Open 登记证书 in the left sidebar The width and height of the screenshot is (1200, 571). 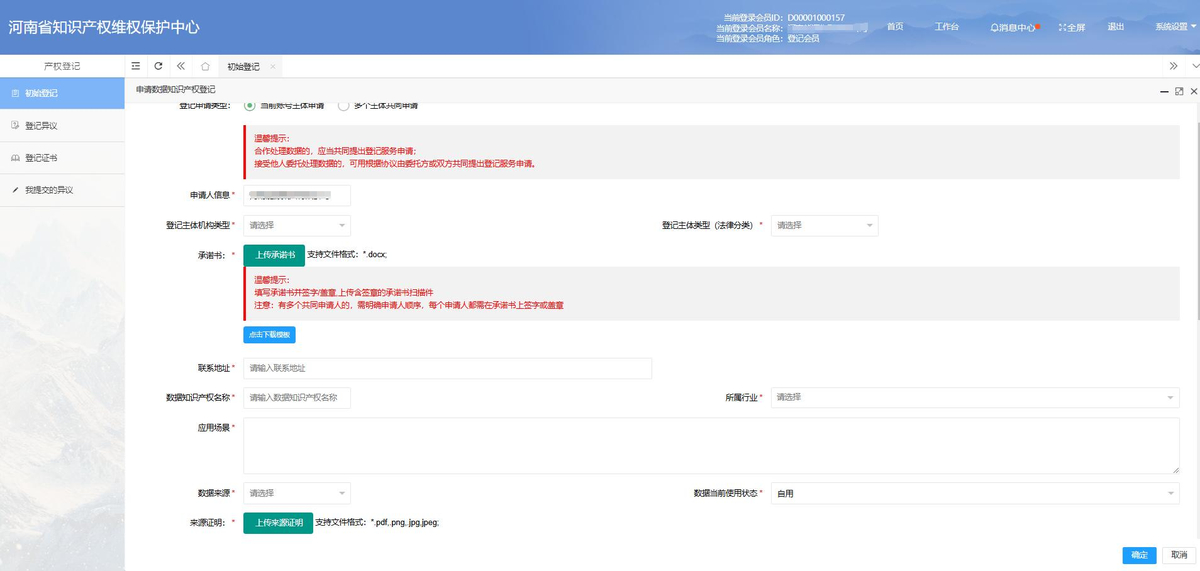(42, 158)
